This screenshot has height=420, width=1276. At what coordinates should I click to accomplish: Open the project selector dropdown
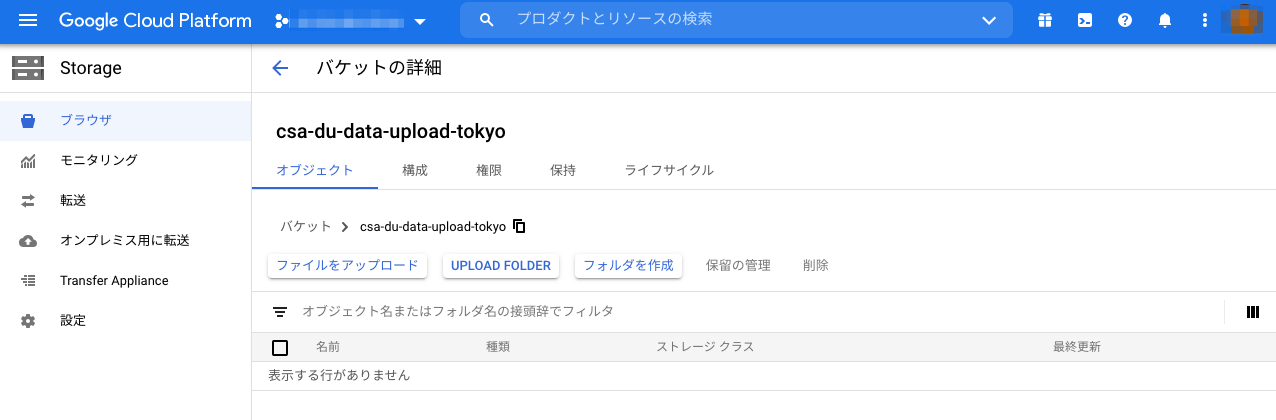pos(350,21)
